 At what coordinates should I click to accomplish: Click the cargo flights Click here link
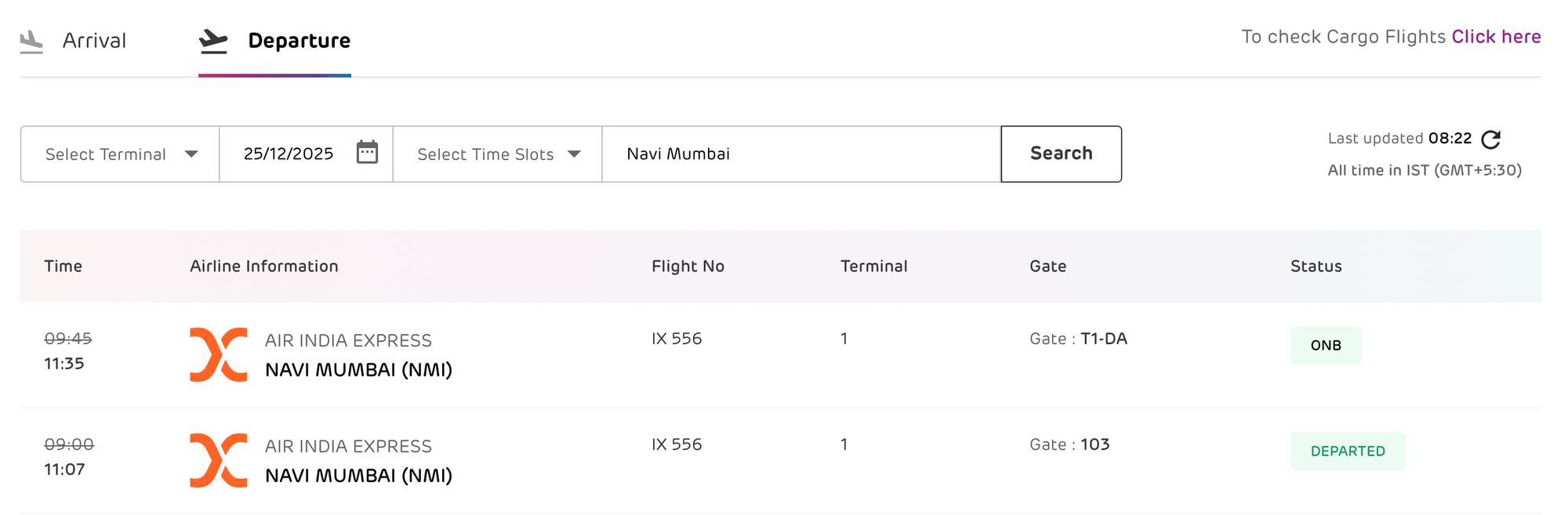1496,36
